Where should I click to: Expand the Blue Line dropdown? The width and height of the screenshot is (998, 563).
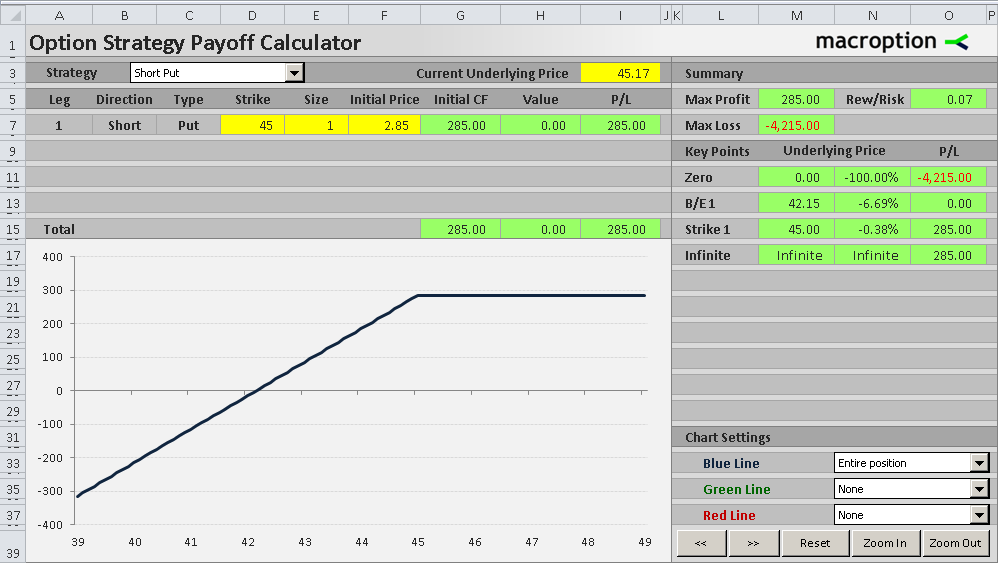click(x=980, y=462)
